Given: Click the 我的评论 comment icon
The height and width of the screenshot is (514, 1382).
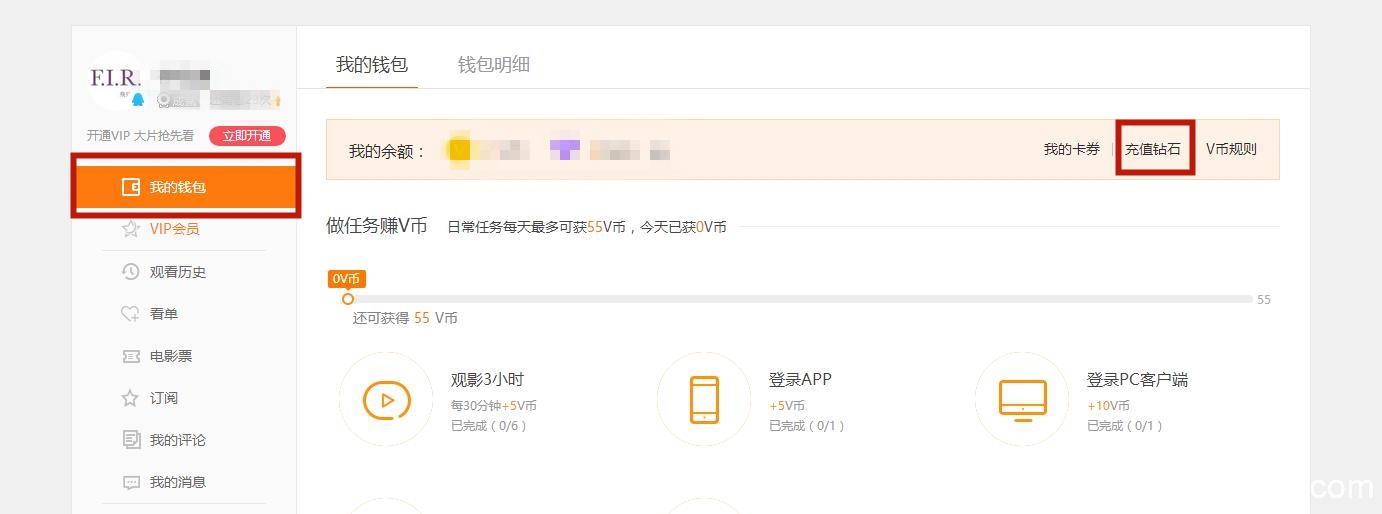Looking at the screenshot, I should click(x=130, y=440).
